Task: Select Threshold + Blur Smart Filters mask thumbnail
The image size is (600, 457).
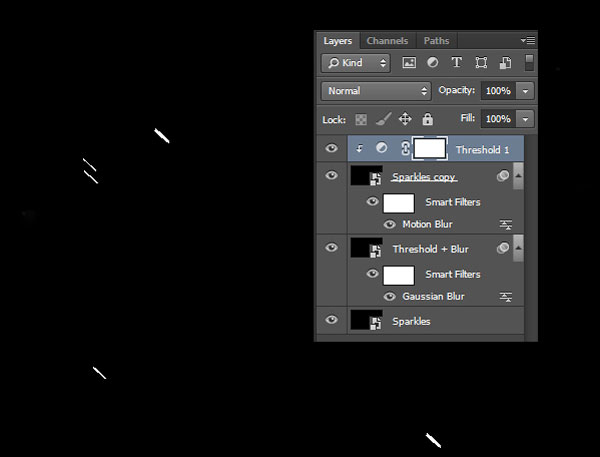Action: [399, 275]
